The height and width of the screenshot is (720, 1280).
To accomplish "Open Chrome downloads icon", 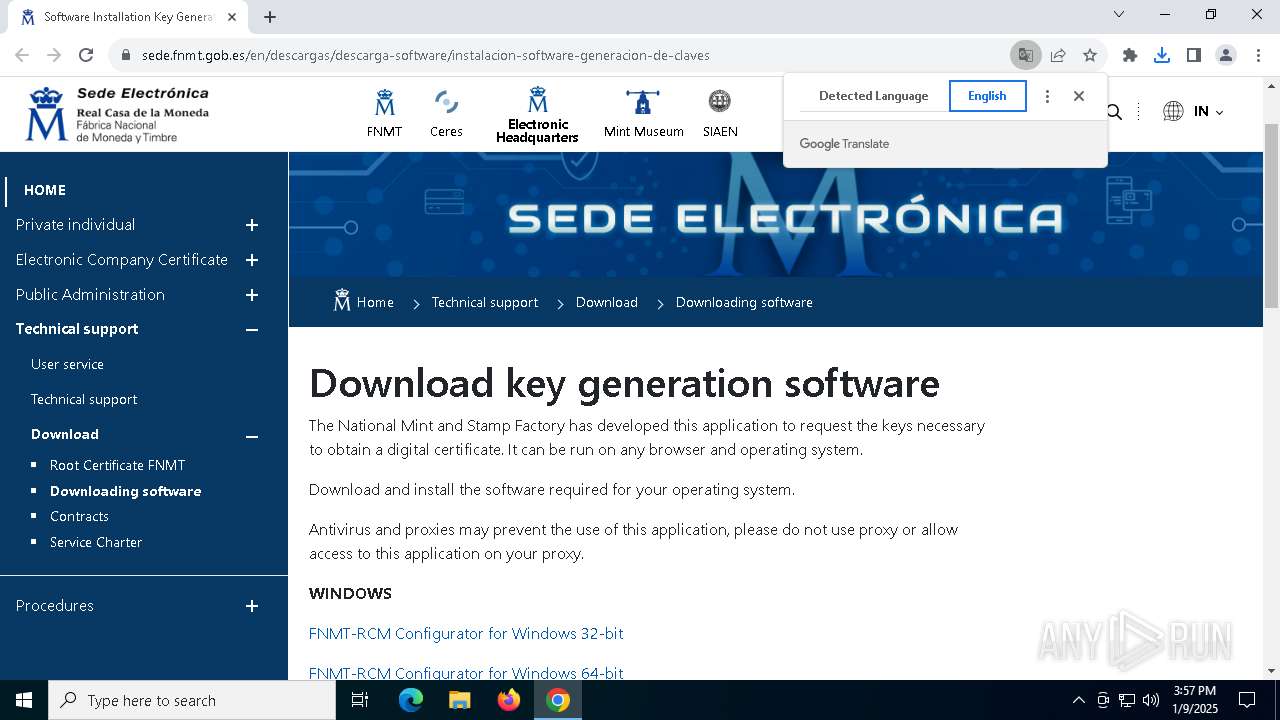I will [1162, 55].
